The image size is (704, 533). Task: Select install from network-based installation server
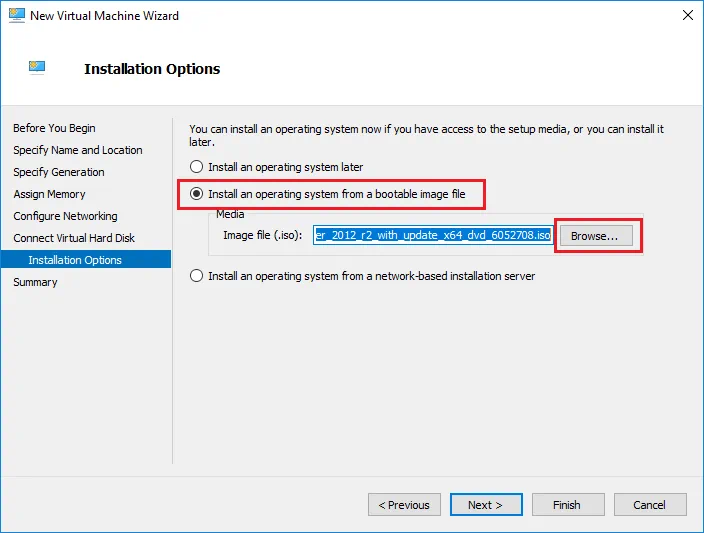(x=197, y=276)
